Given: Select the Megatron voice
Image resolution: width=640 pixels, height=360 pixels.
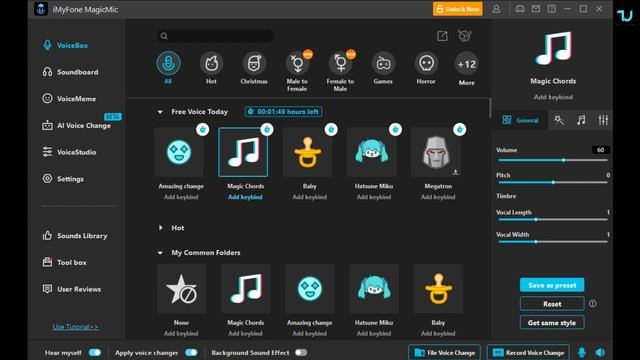Looking at the screenshot, I should pyautogui.click(x=436, y=152).
